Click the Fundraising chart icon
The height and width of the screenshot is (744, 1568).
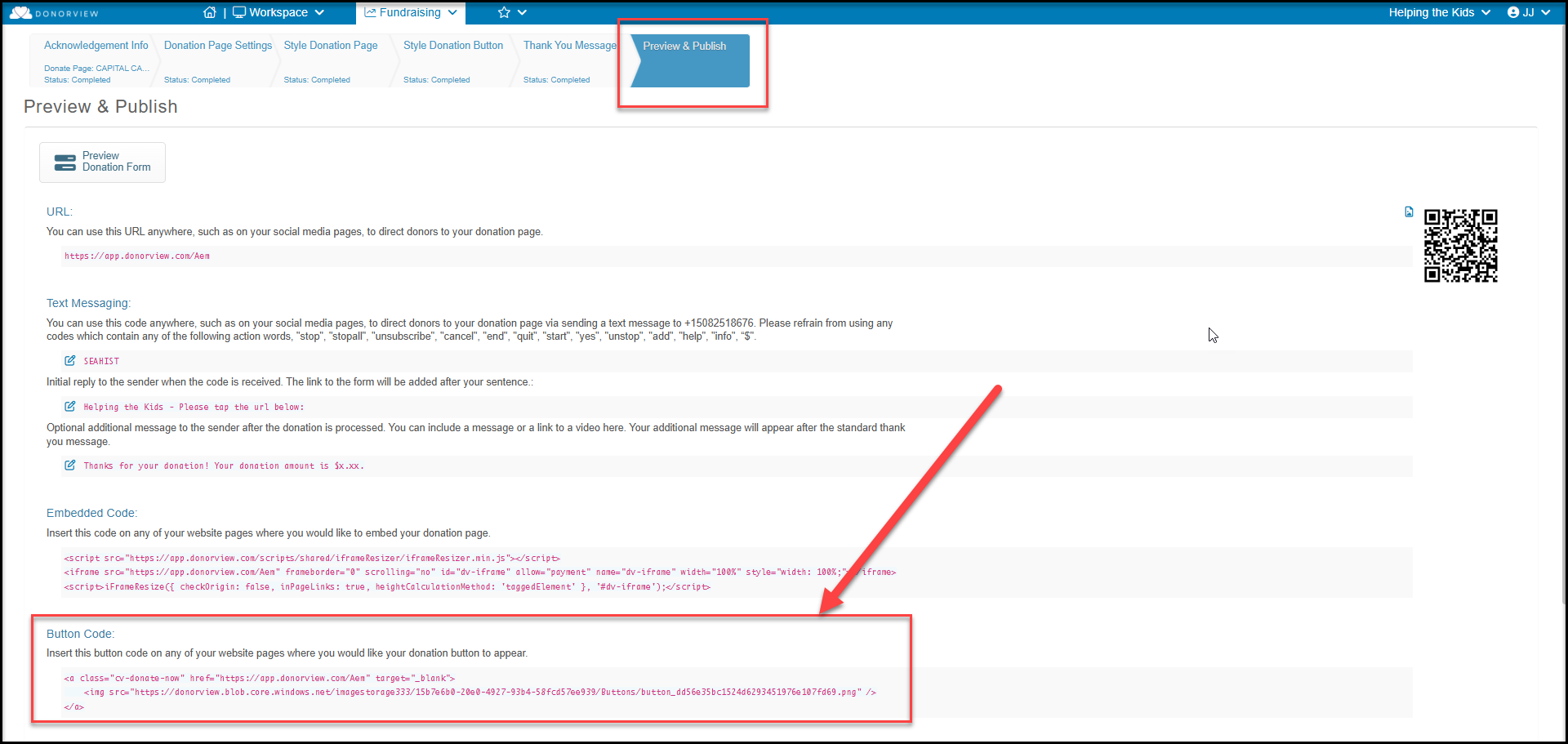click(370, 12)
